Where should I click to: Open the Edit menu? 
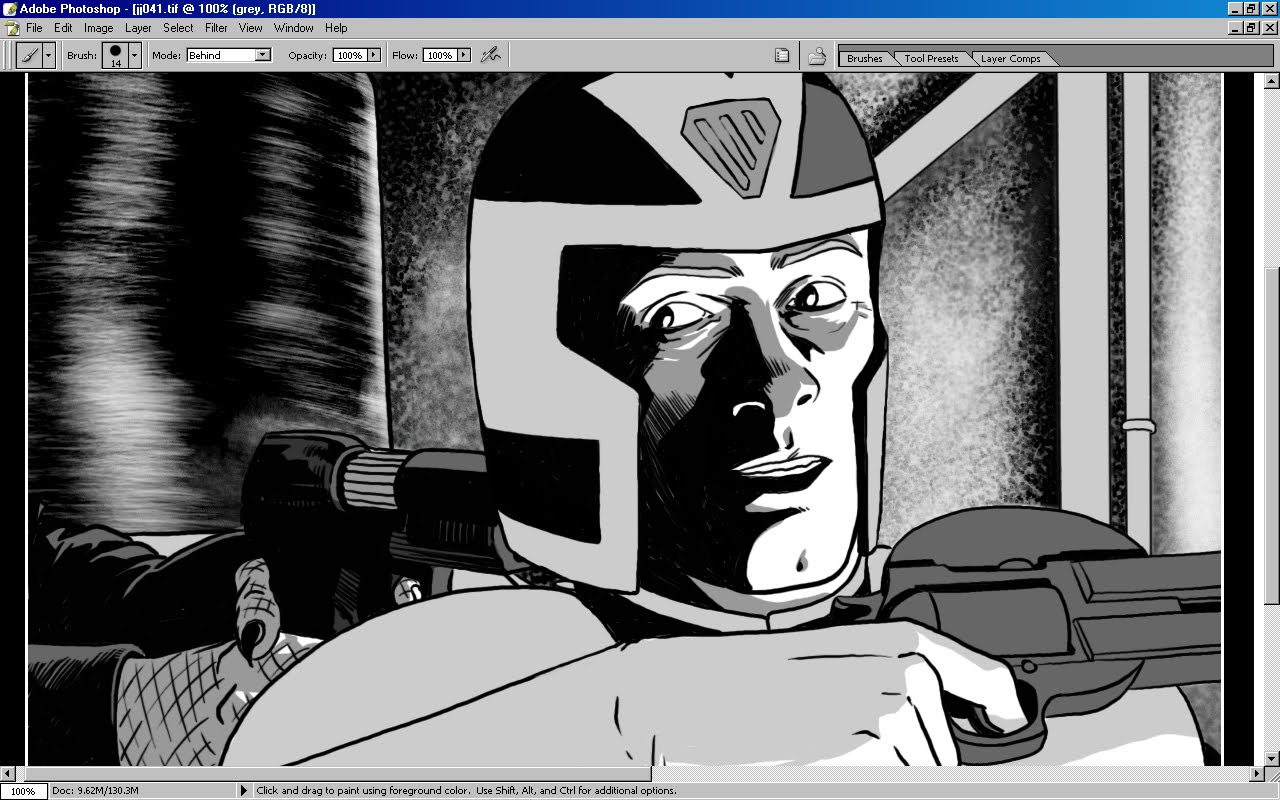[x=63, y=28]
